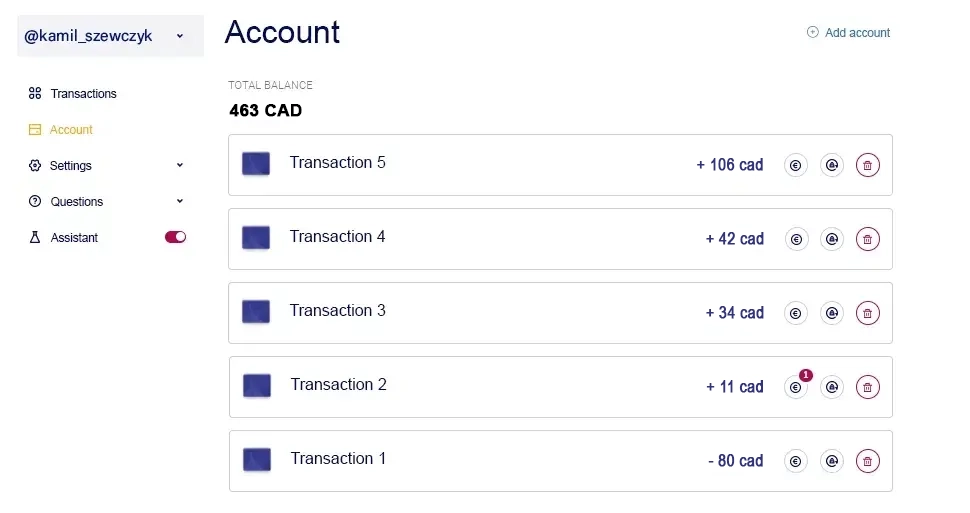The height and width of the screenshot is (513, 970).
Task: Click the at-sign icon for Transaction 5
Action: coord(831,165)
